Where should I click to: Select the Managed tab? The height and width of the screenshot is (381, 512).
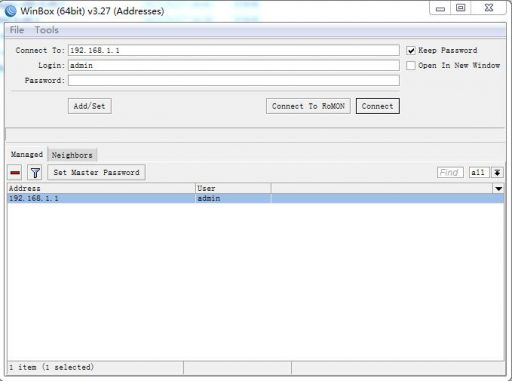pyautogui.click(x=27, y=154)
